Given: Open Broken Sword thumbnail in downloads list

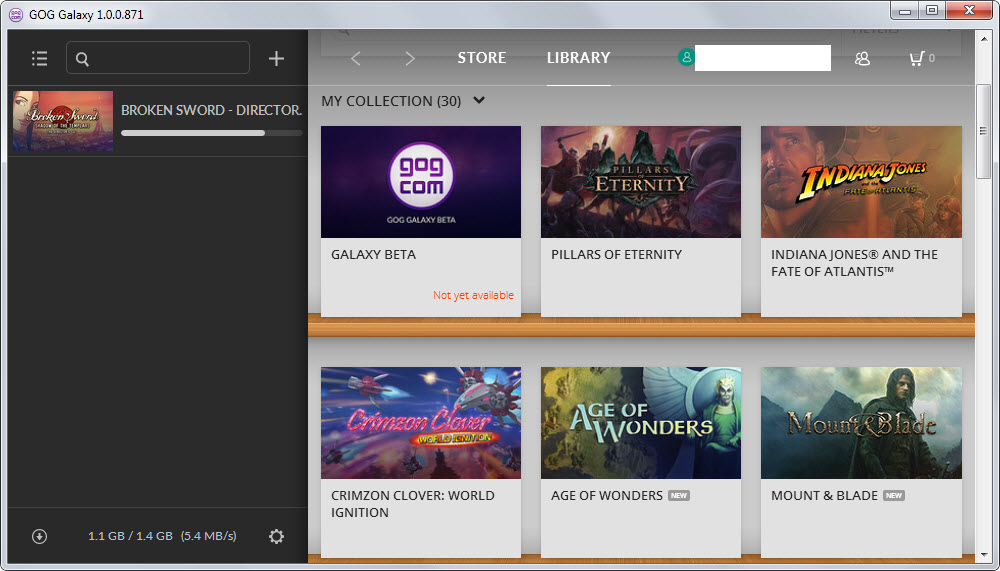Looking at the screenshot, I should coord(63,121).
